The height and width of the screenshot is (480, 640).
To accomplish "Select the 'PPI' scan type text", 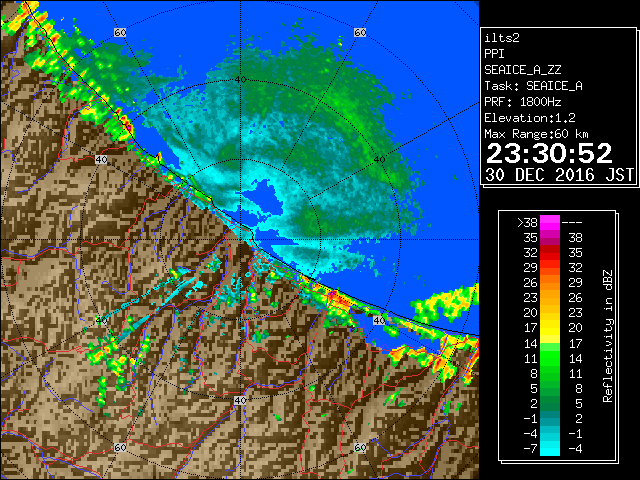I will 494,54.
